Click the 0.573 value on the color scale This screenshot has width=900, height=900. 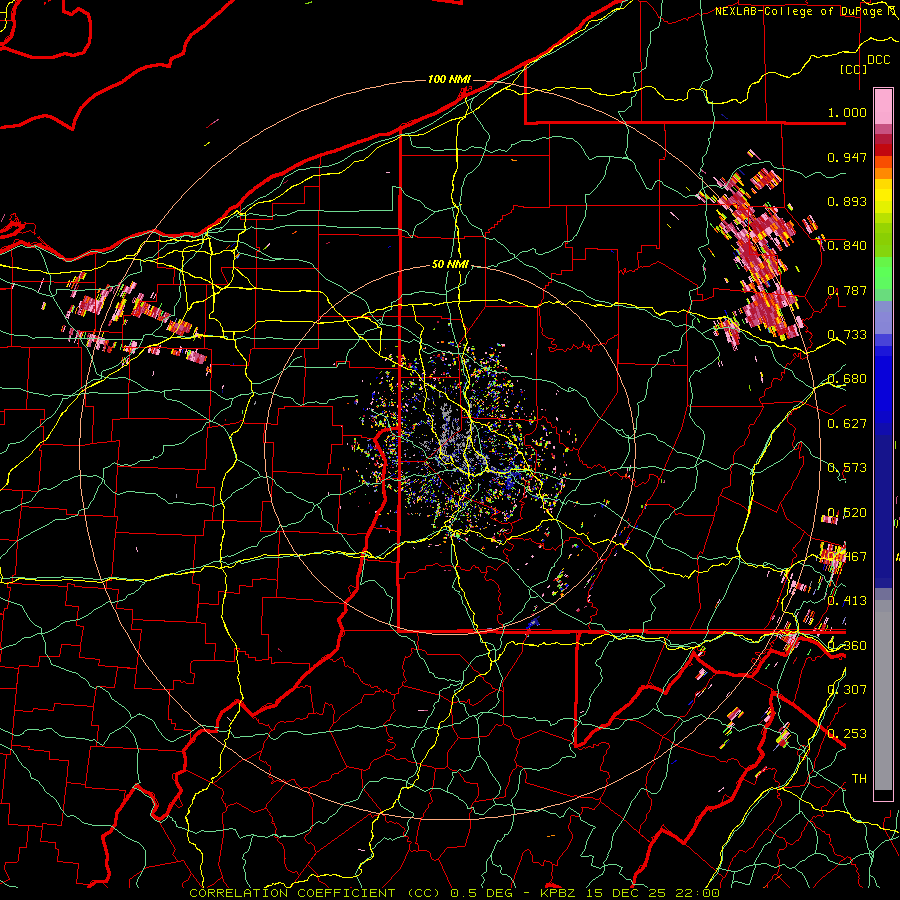847,468
